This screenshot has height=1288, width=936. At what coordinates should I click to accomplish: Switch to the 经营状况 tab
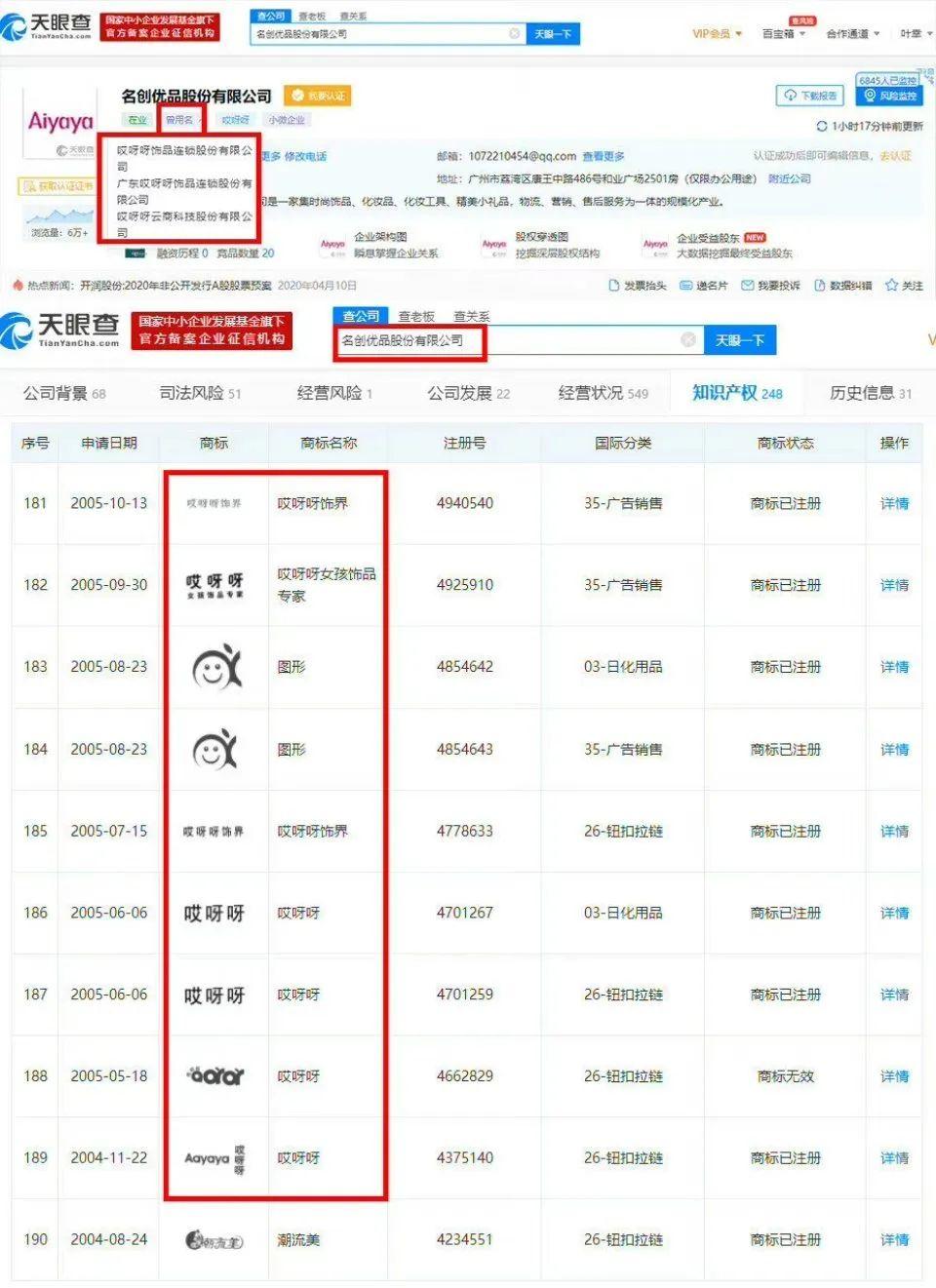click(603, 393)
